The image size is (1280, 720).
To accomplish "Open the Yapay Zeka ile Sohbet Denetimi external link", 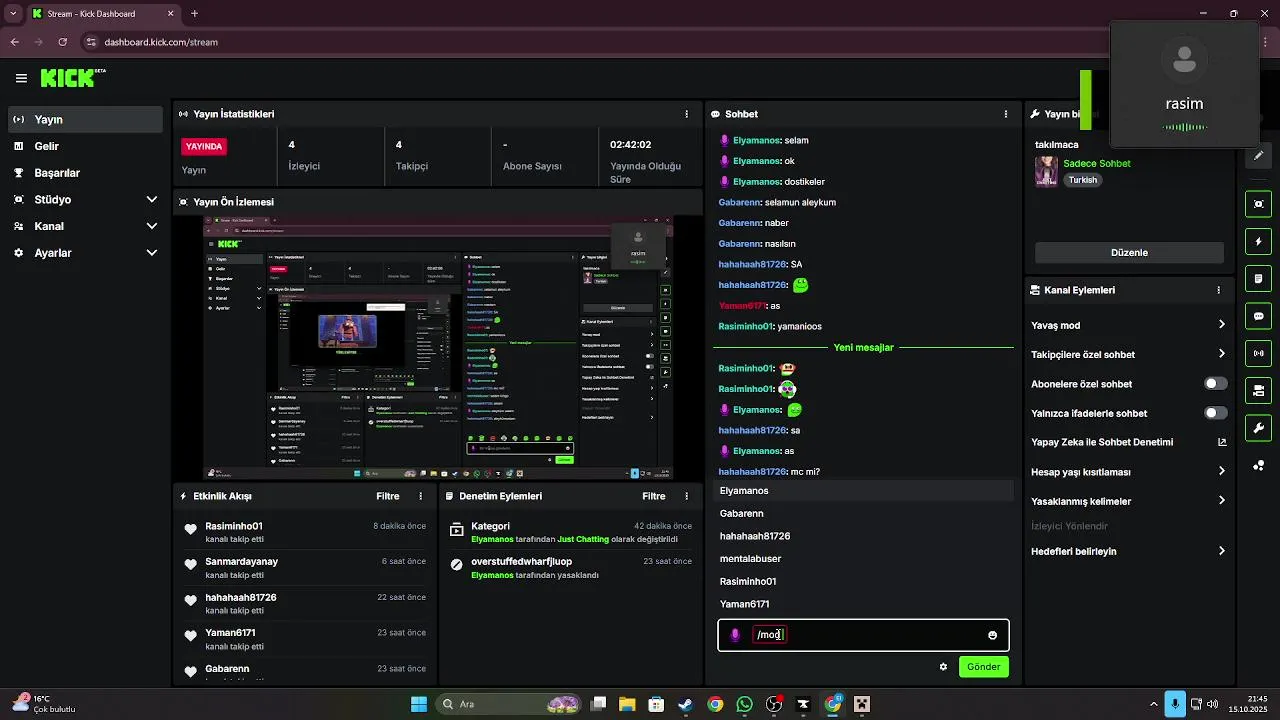I will click(x=1222, y=442).
